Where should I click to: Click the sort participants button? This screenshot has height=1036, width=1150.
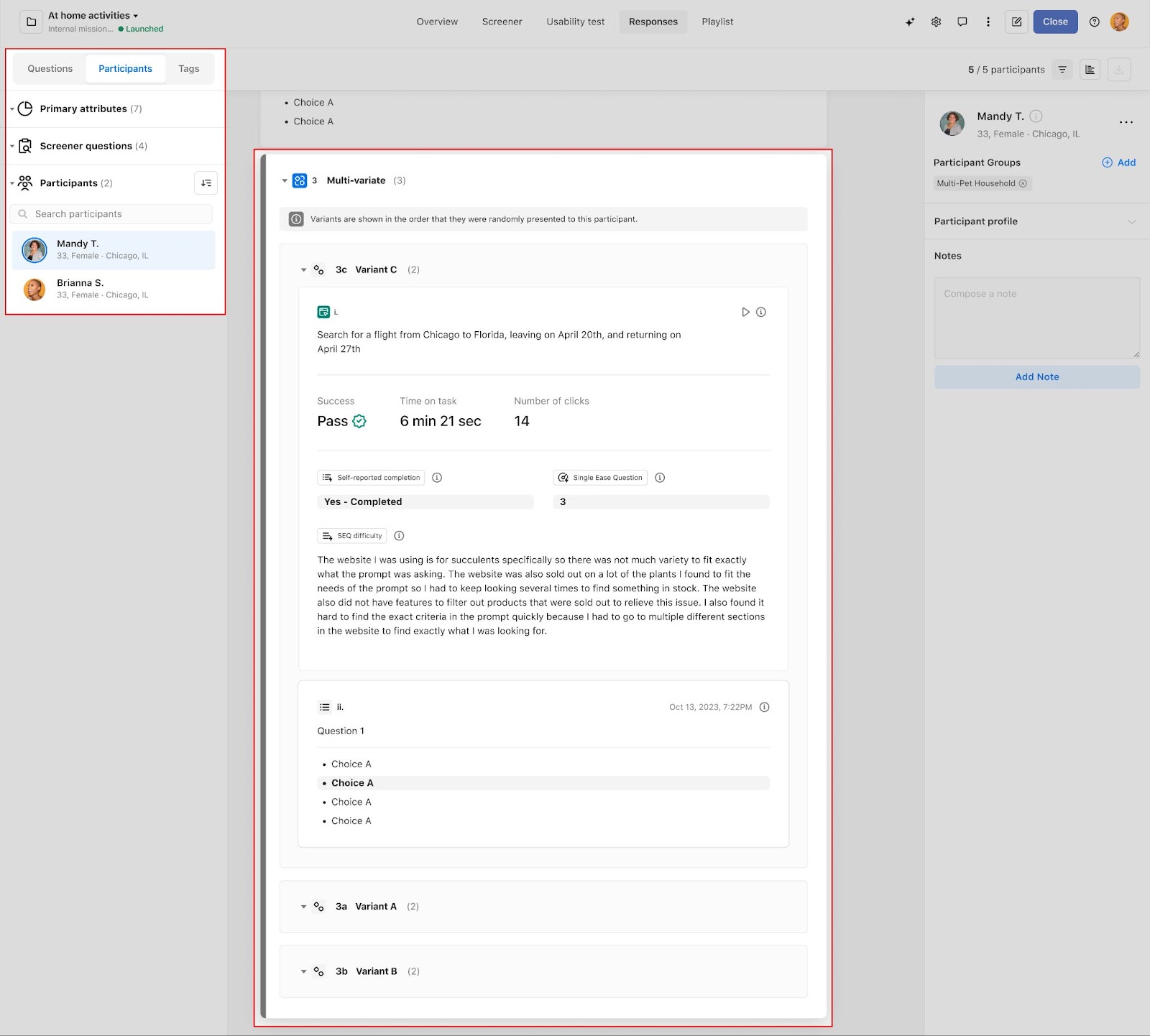tap(206, 183)
